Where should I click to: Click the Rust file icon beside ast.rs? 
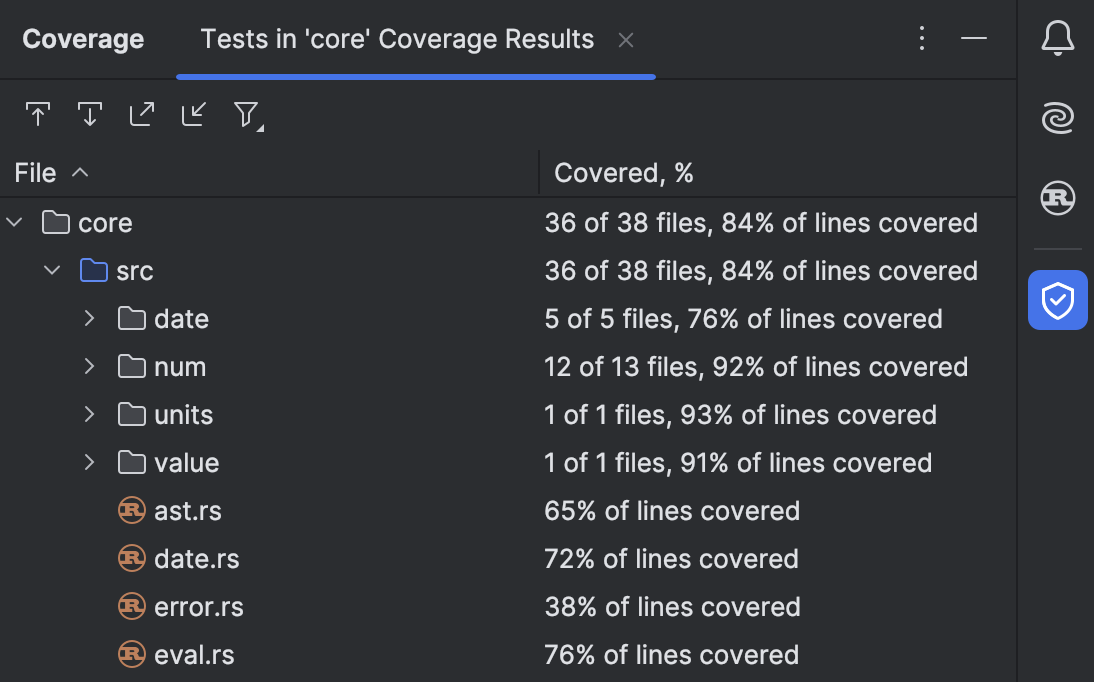[131, 510]
